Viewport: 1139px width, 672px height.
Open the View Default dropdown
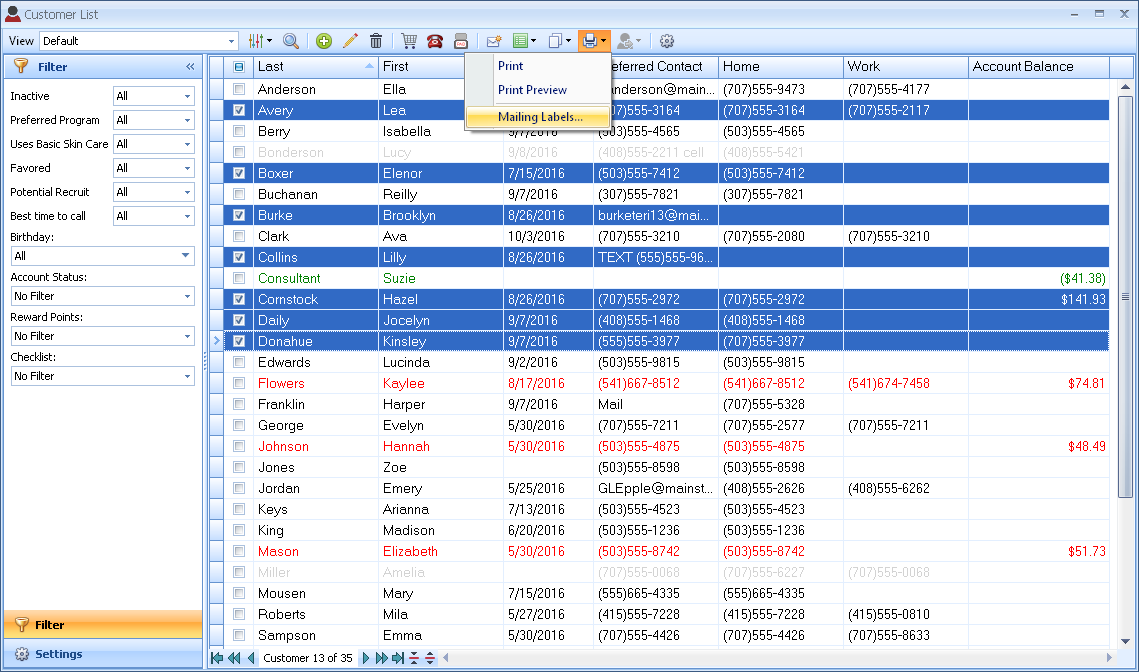pos(231,41)
